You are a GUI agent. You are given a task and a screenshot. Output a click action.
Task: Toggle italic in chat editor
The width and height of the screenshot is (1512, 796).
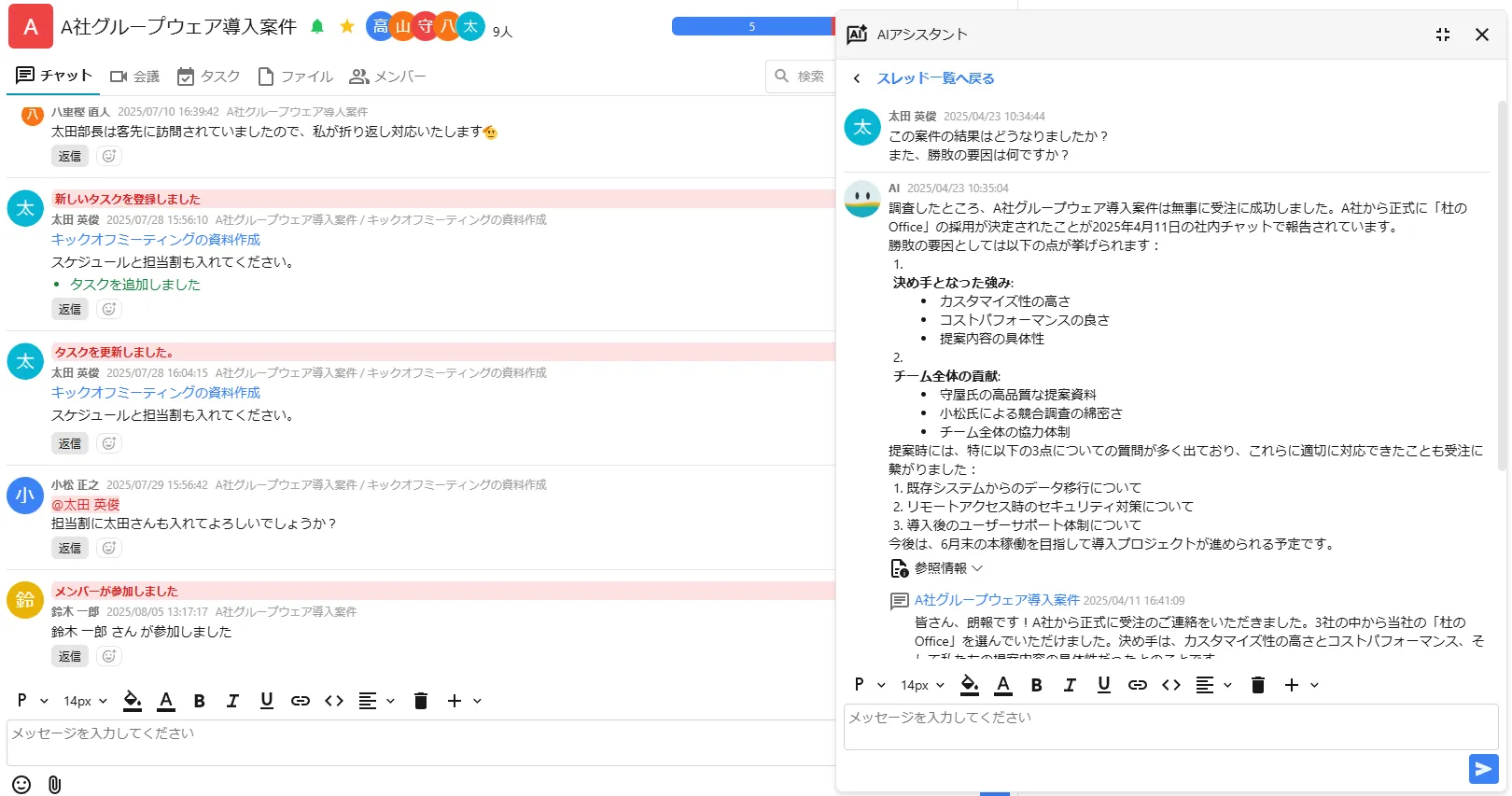232,701
